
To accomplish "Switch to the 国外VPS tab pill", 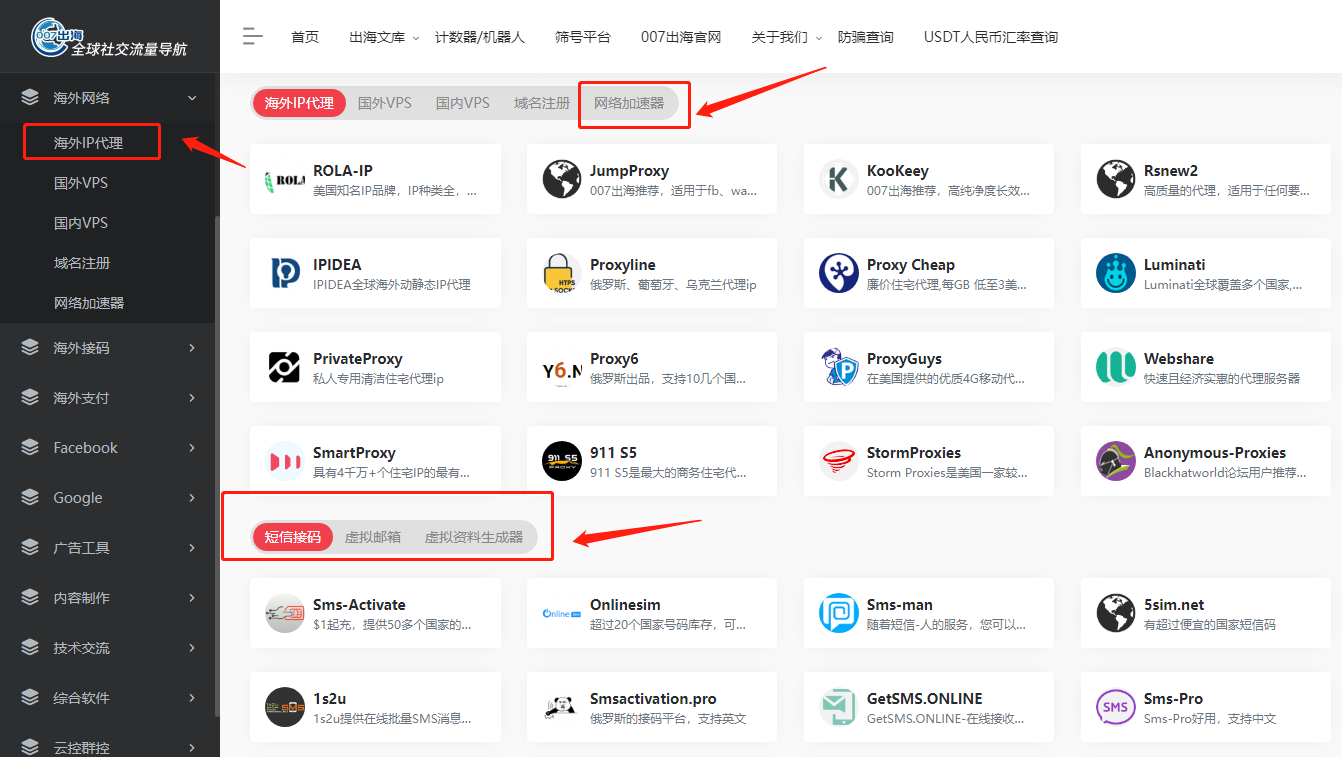I will (385, 103).
